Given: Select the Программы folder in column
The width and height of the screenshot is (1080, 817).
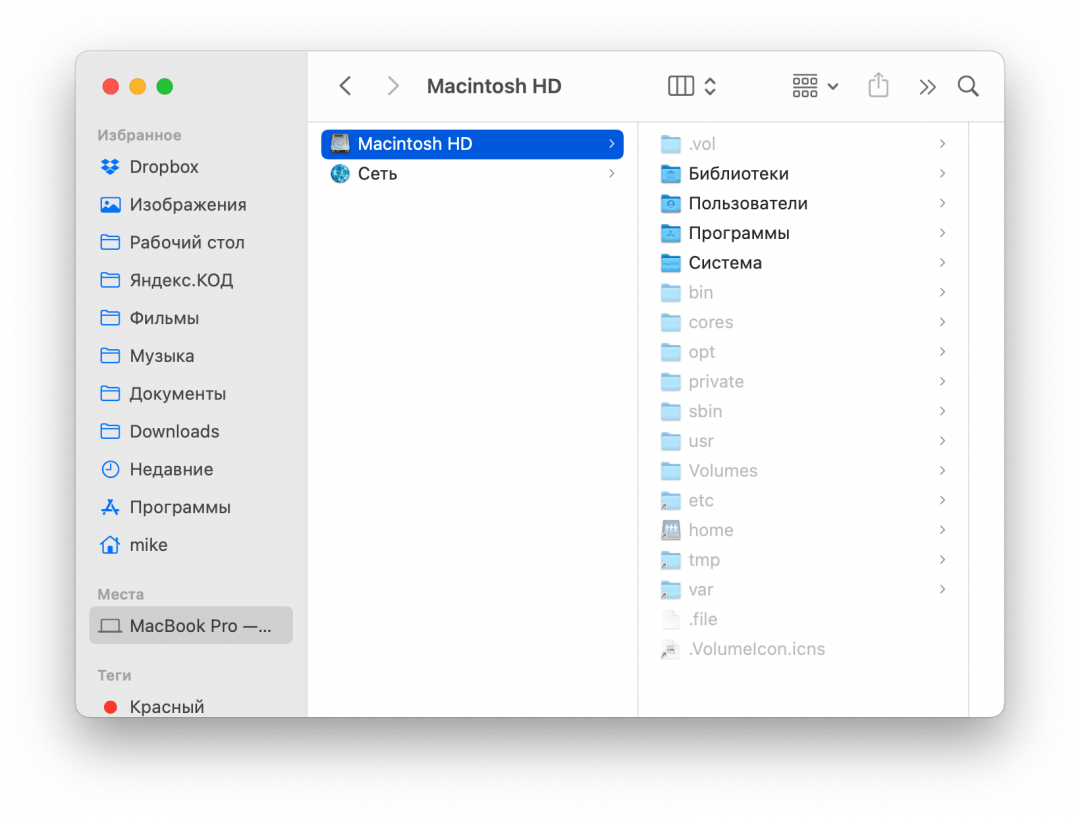Looking at the screenshot, I should (x=738, y=233).
